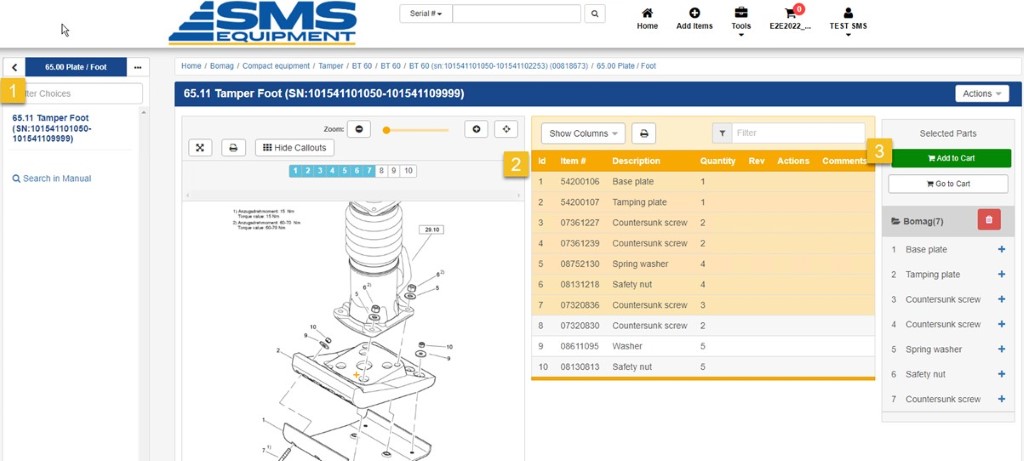Viewport: 1024px width, 461px height.
Task: Open the Show Columns dropdown
Action: pos(583,133)
